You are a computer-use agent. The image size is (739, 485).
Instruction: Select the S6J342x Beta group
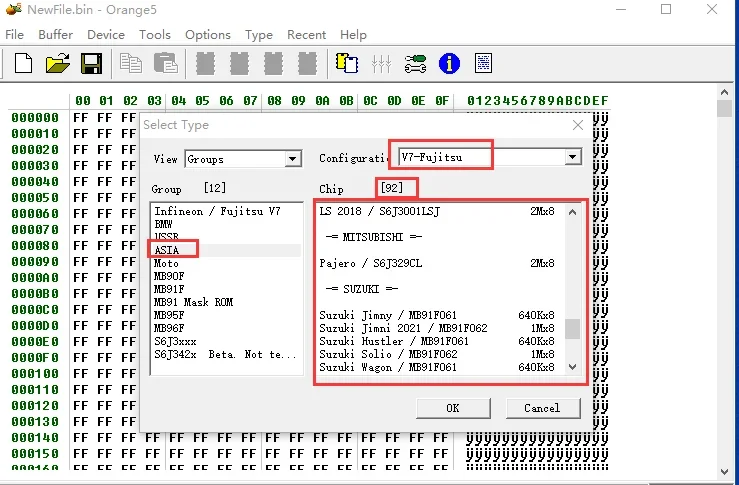(226, 354)
